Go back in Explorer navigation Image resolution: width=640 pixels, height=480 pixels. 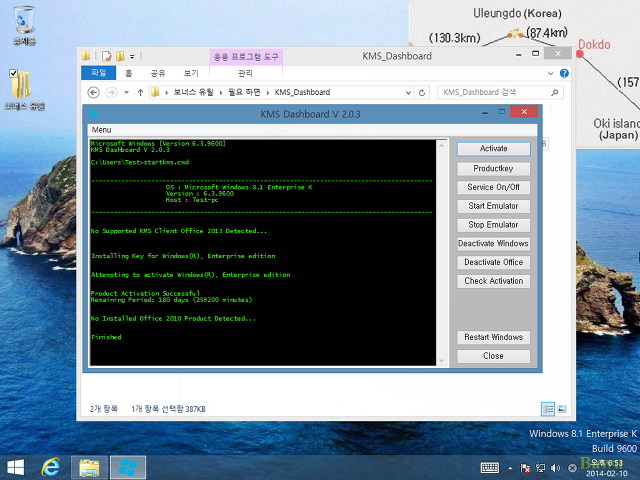(x=93, y=93)
